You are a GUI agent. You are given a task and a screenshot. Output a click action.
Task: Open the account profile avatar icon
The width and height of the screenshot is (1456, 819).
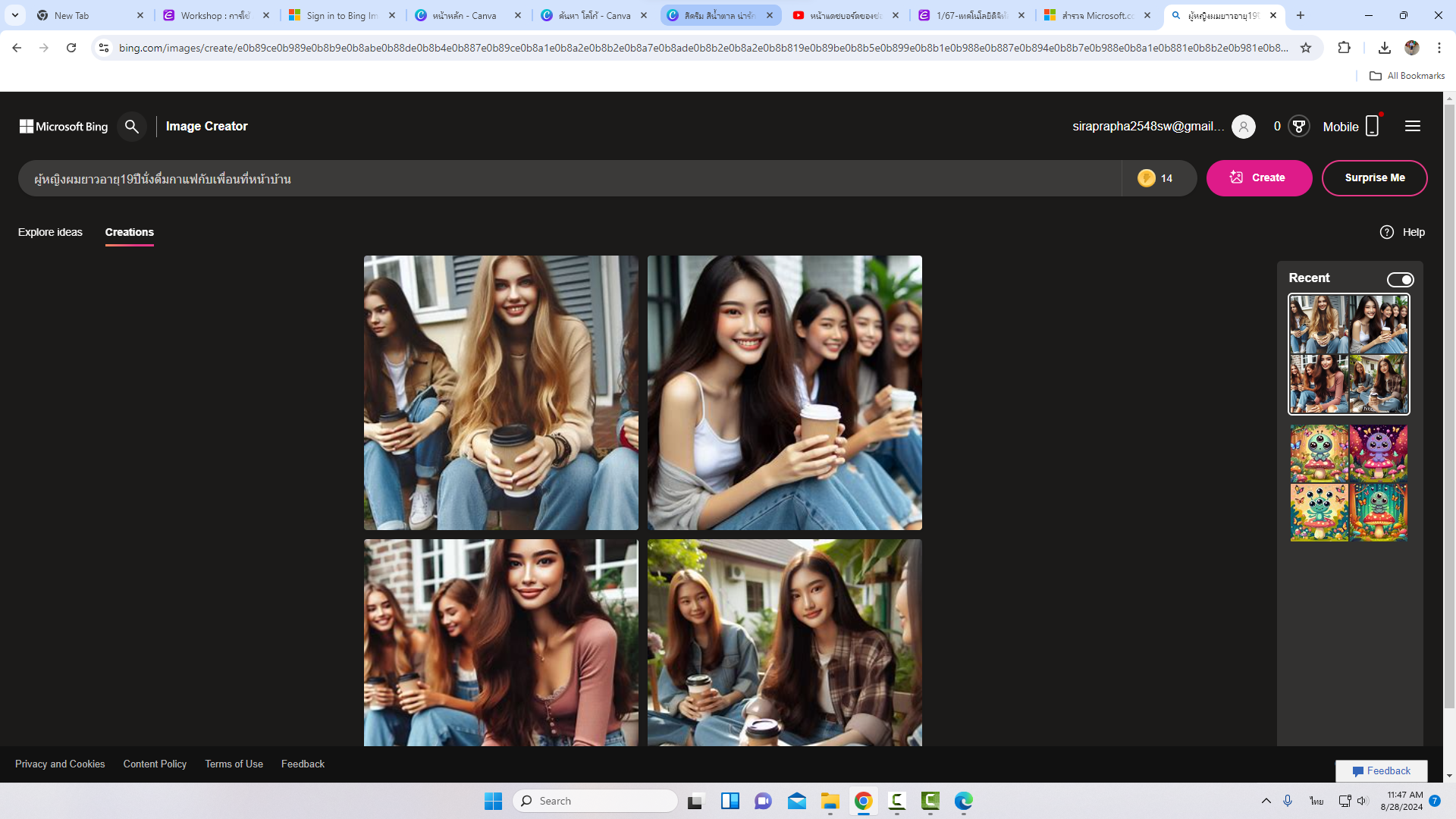coord(1244,127)
